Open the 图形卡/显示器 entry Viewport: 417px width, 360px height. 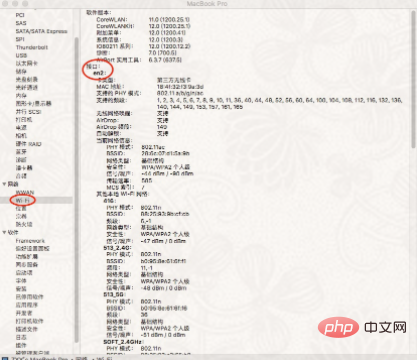click(x=33, y=103)
